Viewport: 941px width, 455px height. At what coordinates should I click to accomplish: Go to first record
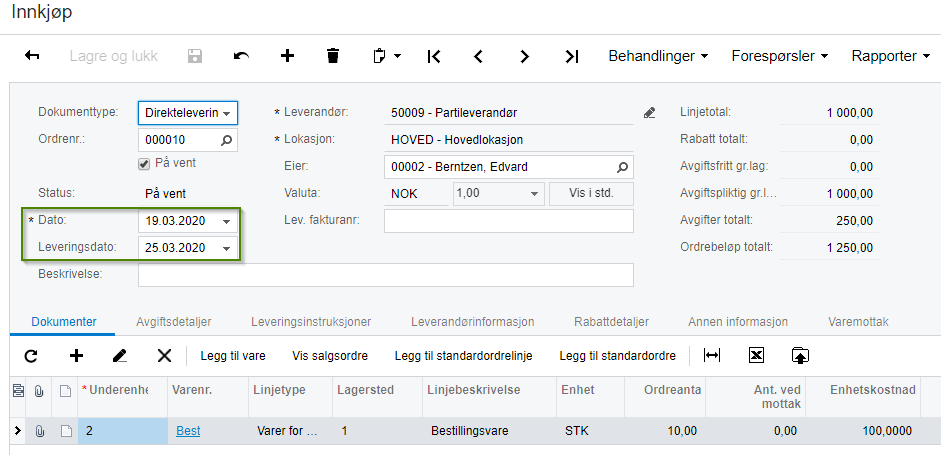tap(434, 56)
